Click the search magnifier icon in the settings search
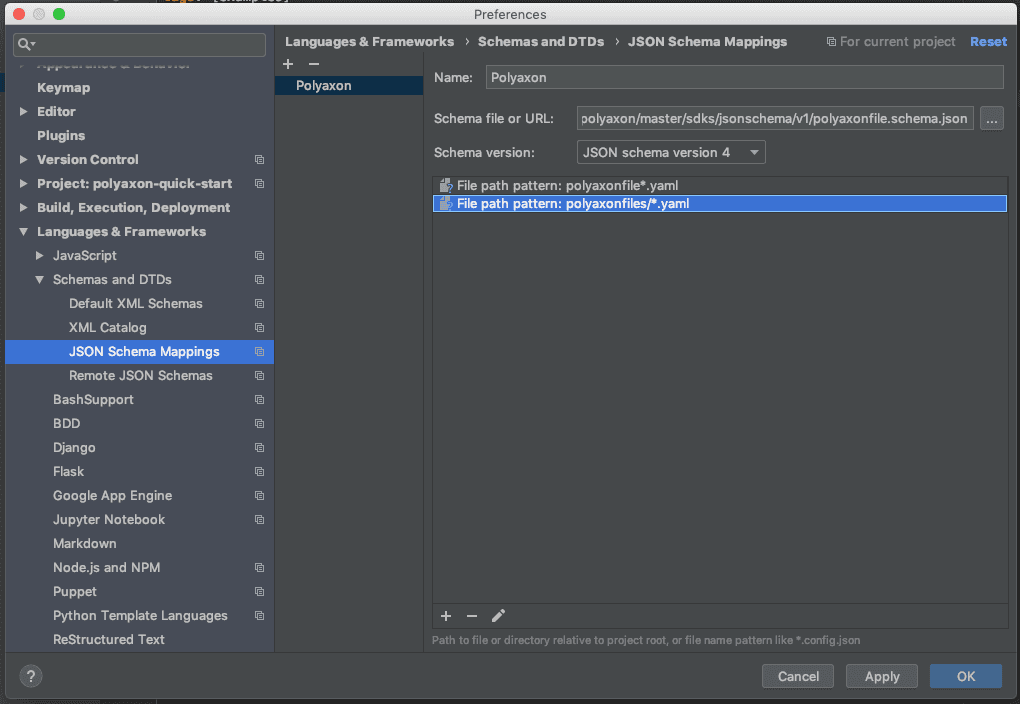The image size is (1020, 704). pyautogui.click(x=25, y=44)
